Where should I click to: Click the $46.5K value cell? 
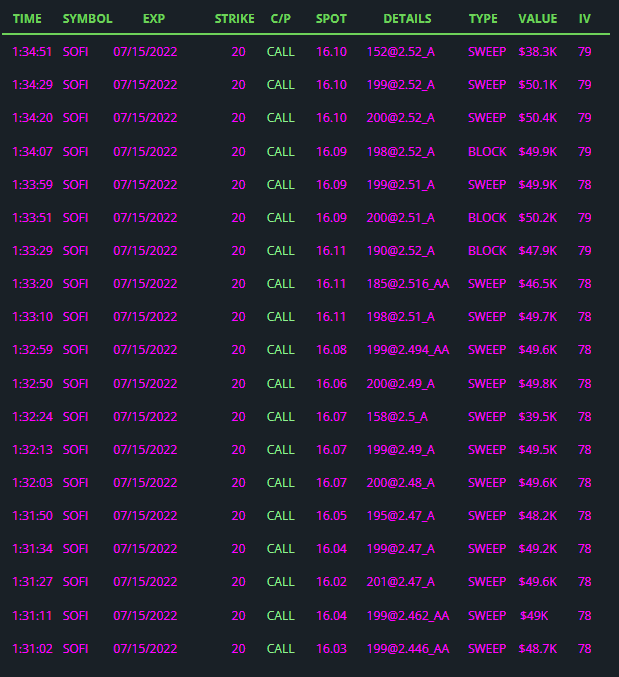click(x=537, y=284)
